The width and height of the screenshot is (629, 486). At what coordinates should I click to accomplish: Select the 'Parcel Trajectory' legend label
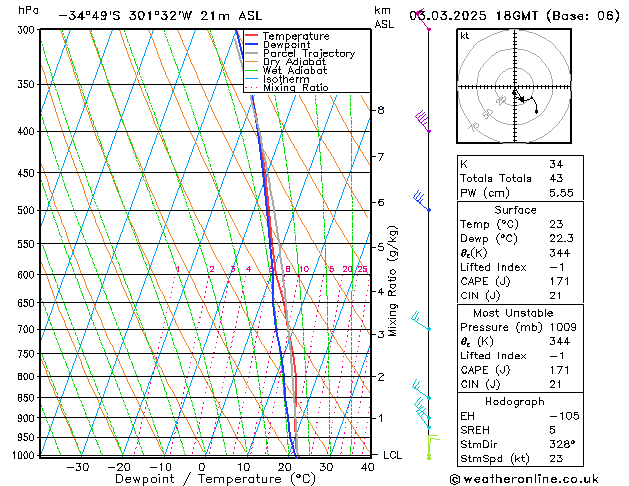coord(309,53)
